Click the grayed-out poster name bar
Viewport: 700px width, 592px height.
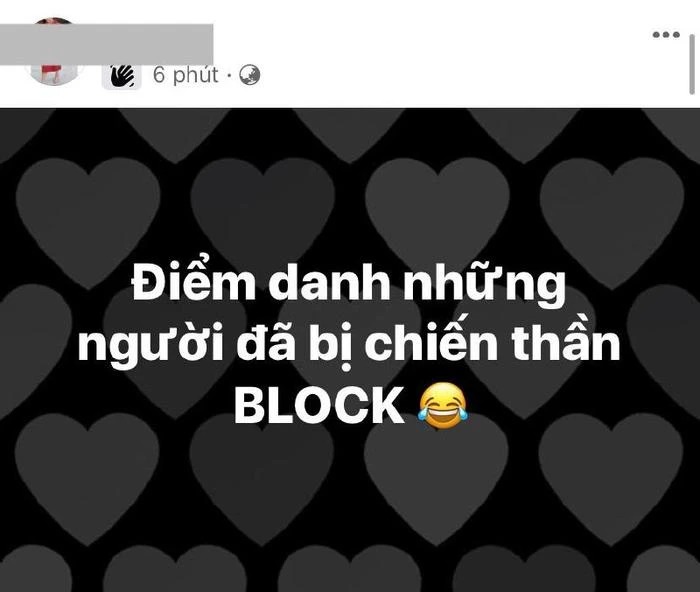tap(106, 44)
